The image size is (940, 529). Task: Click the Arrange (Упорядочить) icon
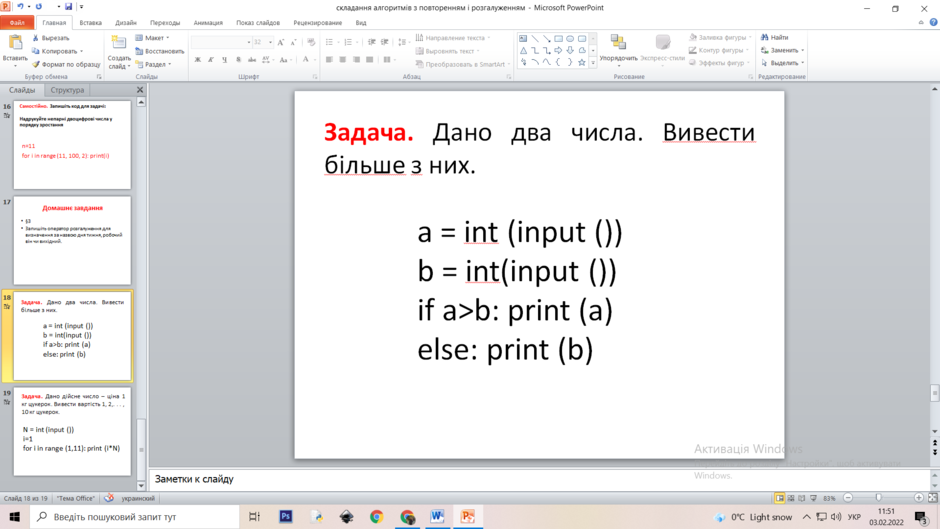(618, 43)
